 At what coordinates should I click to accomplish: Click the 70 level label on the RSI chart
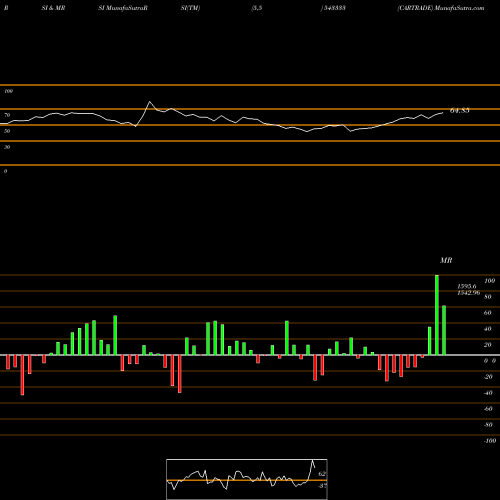click(7, 115)
